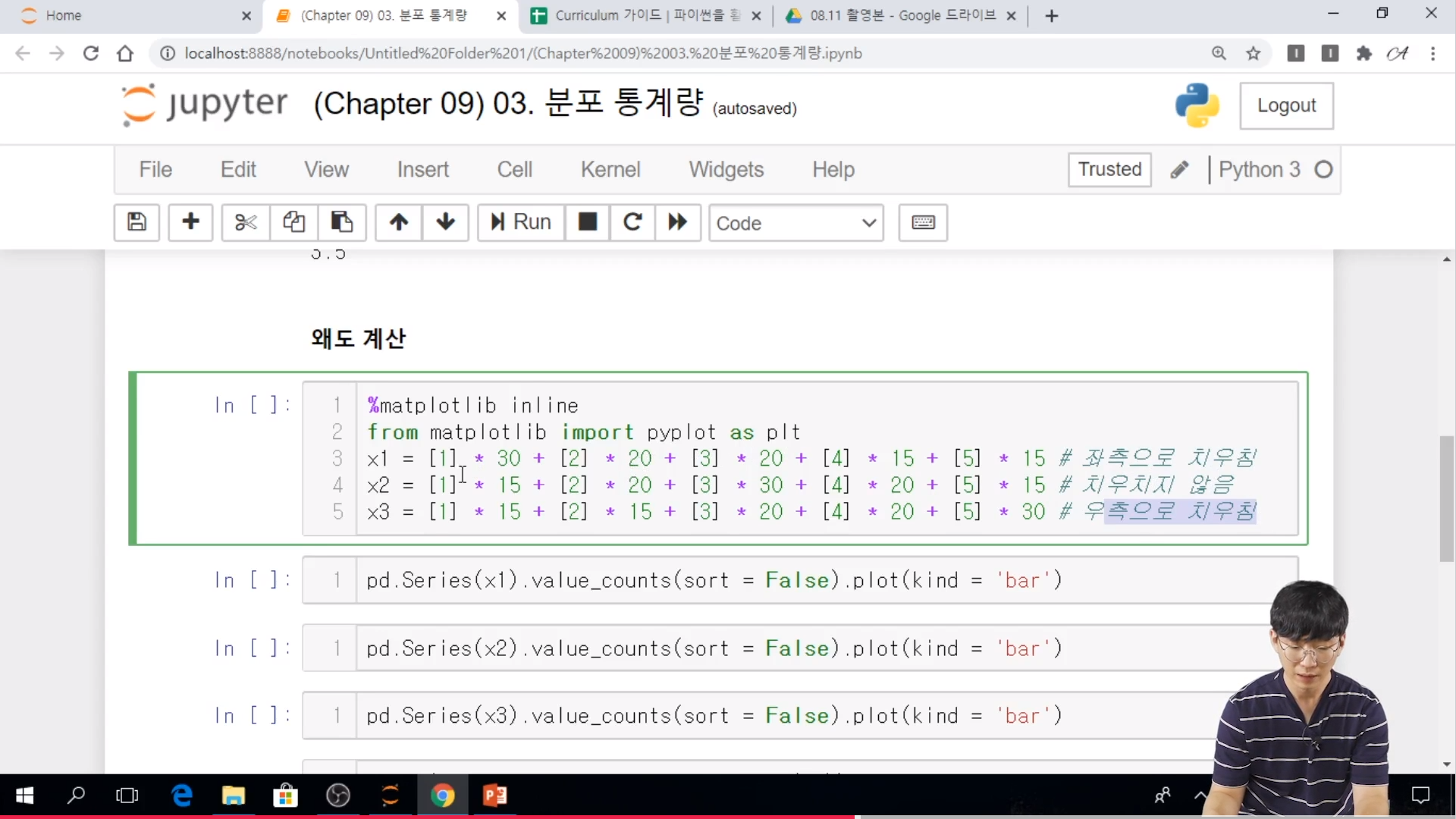This screenshot has width=1456, height=819.
Task: Restart and run all fast-forward icon
Action: point(677,222)
